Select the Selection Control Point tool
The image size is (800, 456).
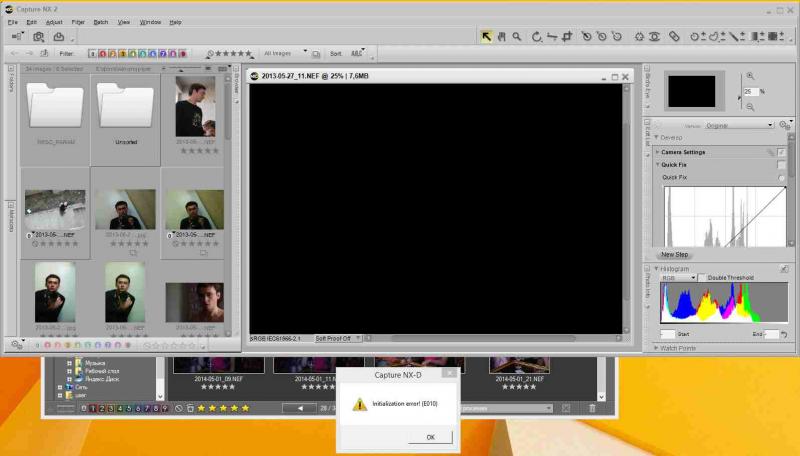click(x=697, y=37)
